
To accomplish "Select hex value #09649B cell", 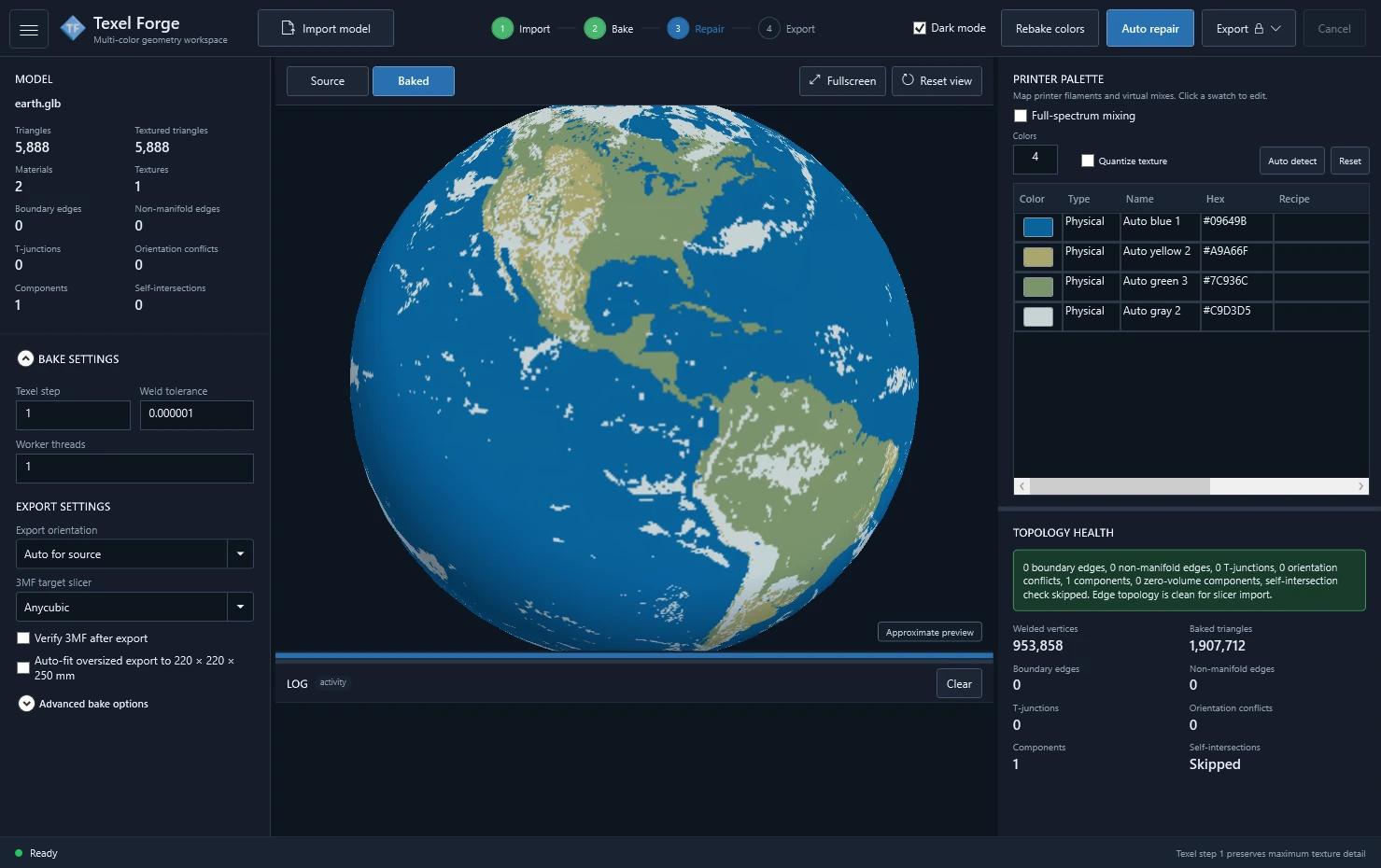I will coord(1236,227).
